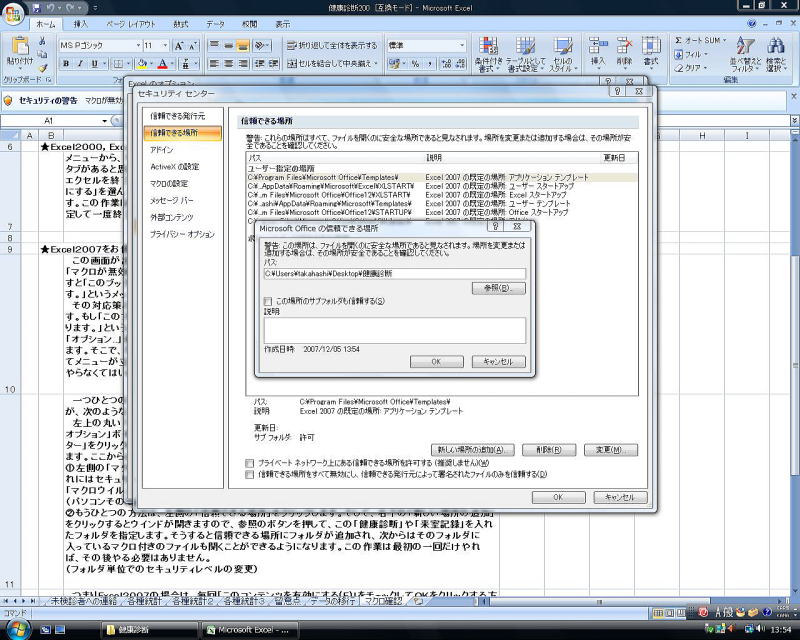This screenshot has height=640, width=800.
Task: Check allow trusted locations on private network
Action: coord(249,463)
